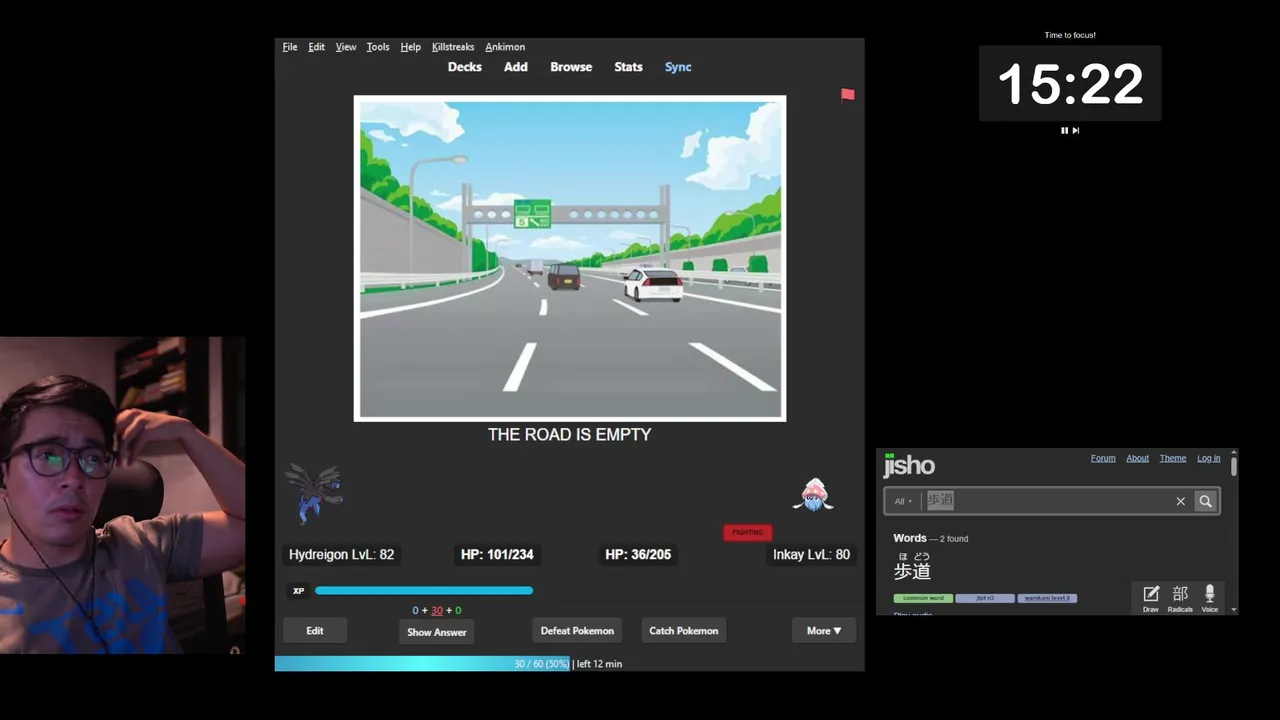Click the THE ROAD IS EMPTY text

[x=570, y=434]
